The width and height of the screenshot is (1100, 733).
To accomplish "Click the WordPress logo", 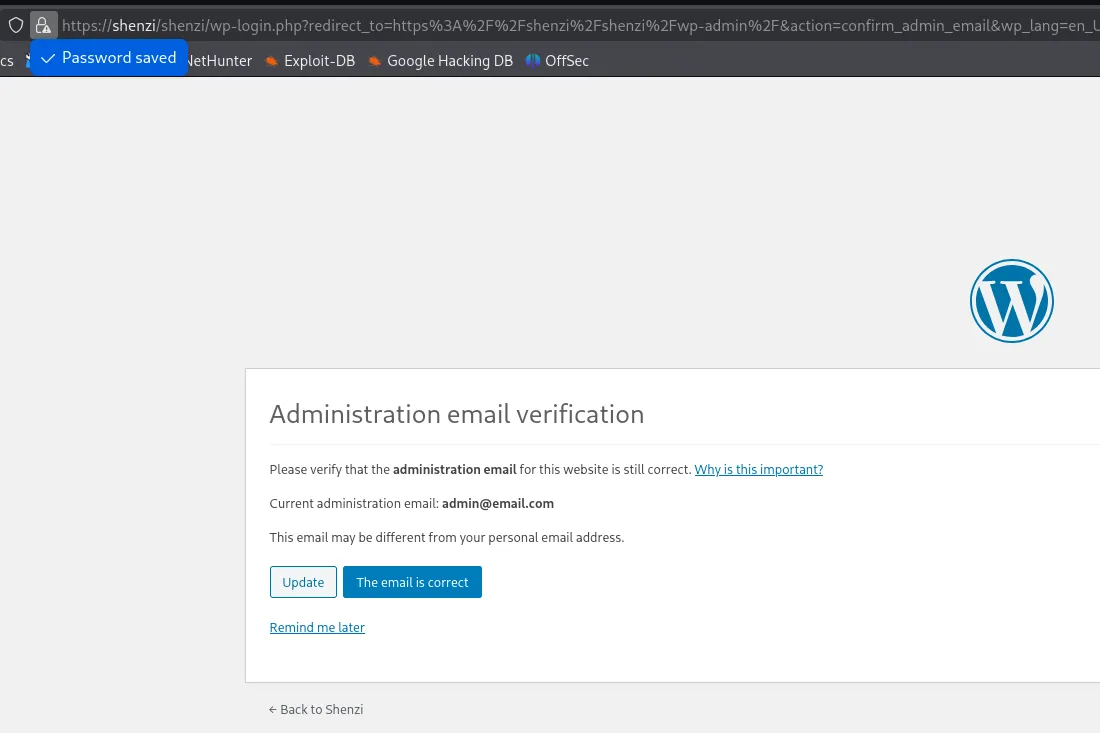I will point(1012,301).
